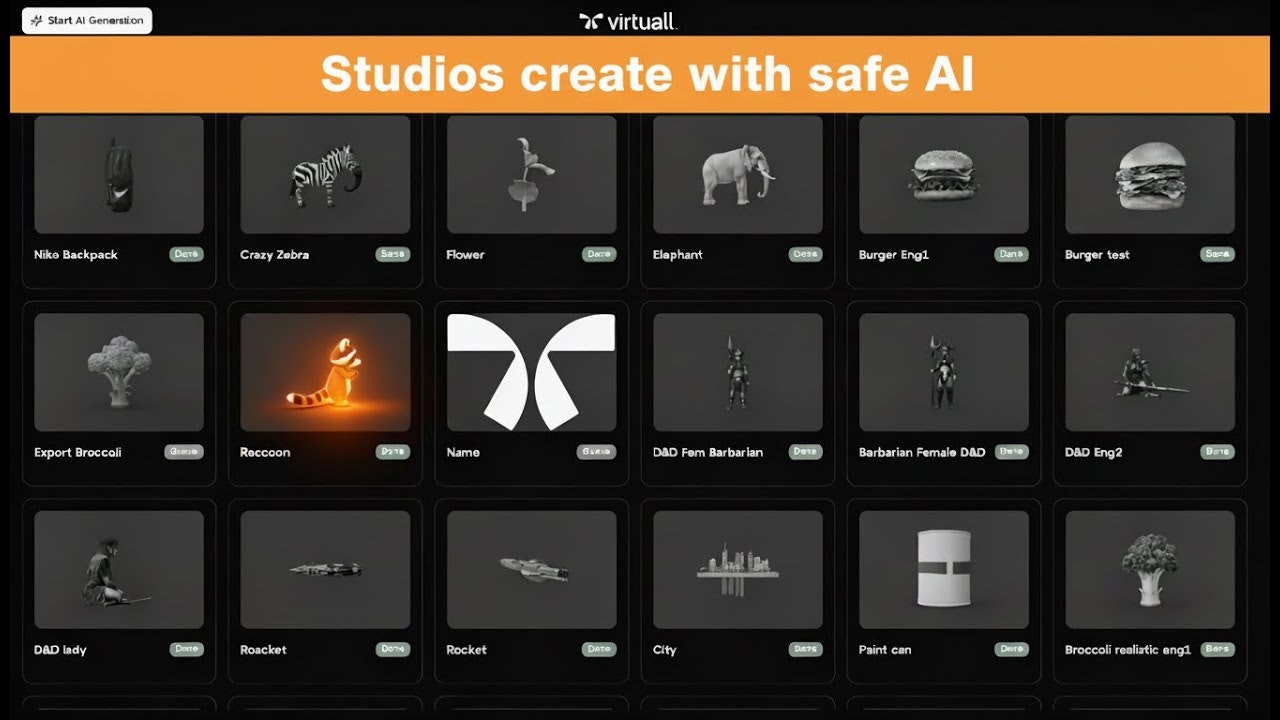Open the D&D lady project thumbnail
Viewport: 1280px width, 720px height.
click(x=118, y=570)
